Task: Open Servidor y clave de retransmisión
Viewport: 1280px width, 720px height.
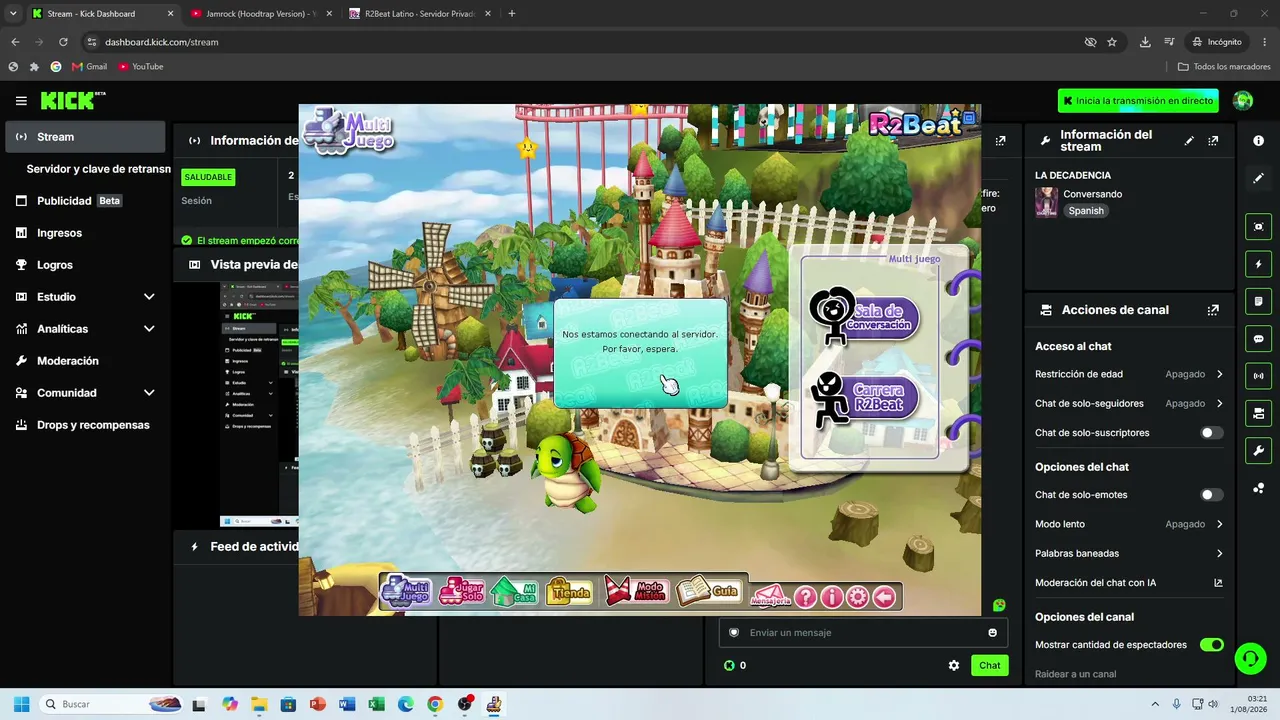Action: pos(98,169)
